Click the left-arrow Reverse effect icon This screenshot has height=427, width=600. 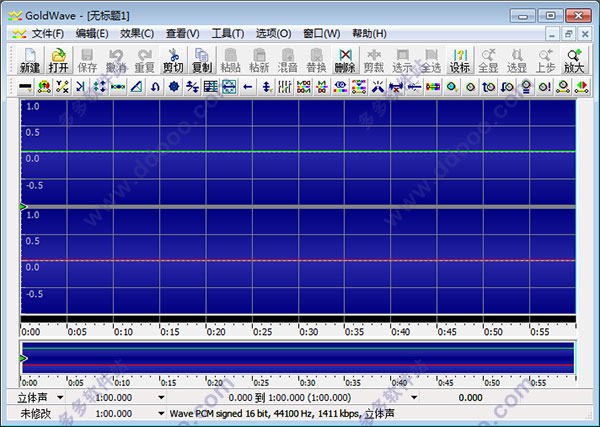[249, 87]
